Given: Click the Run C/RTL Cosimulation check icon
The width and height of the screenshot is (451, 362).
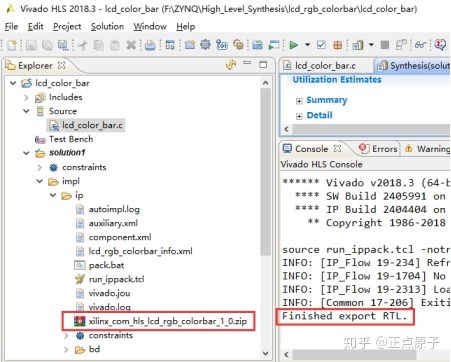Looking at the screenshot, I should pos(321,45).
